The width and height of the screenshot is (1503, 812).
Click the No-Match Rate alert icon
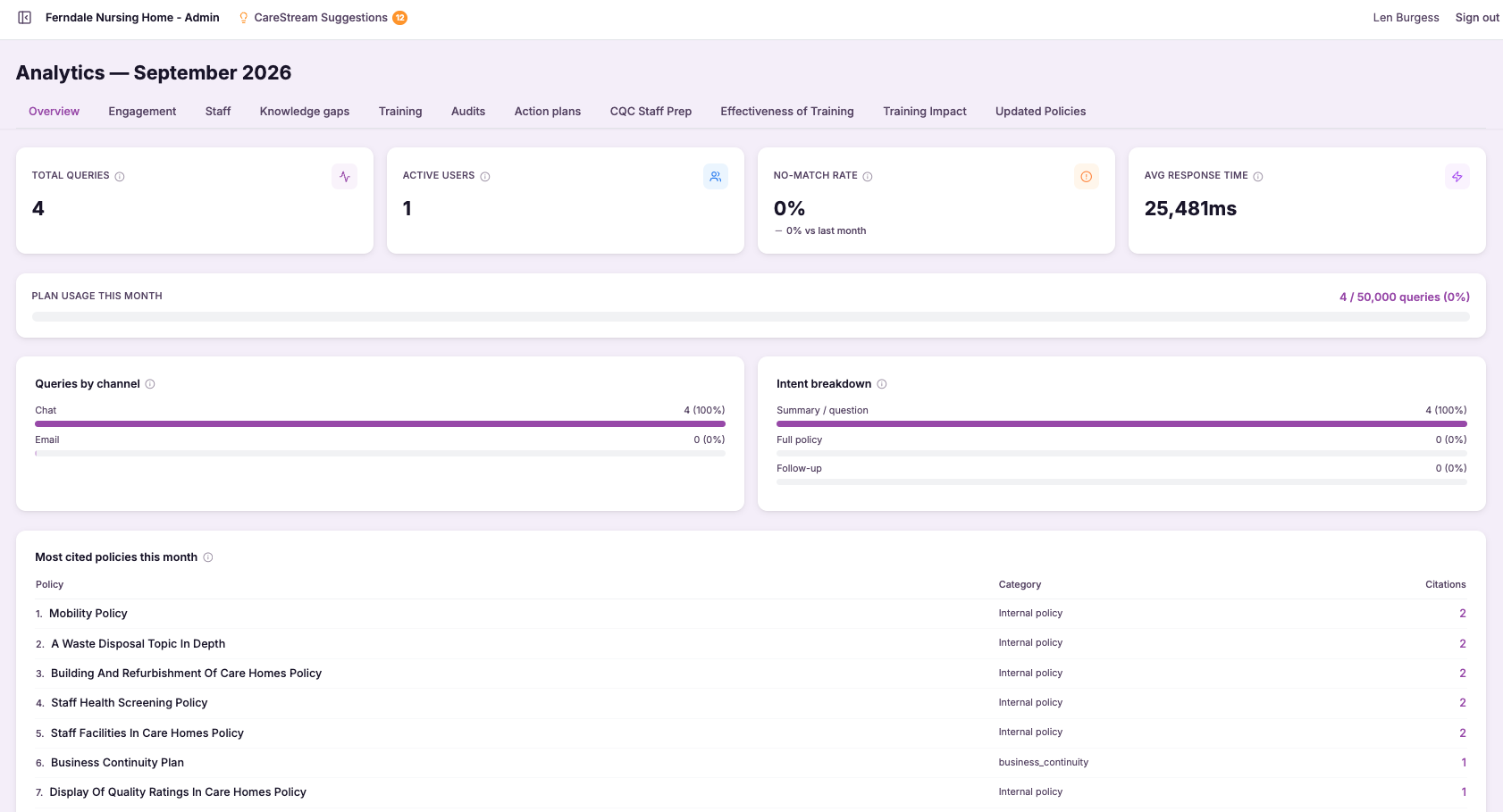(1087, 177)
